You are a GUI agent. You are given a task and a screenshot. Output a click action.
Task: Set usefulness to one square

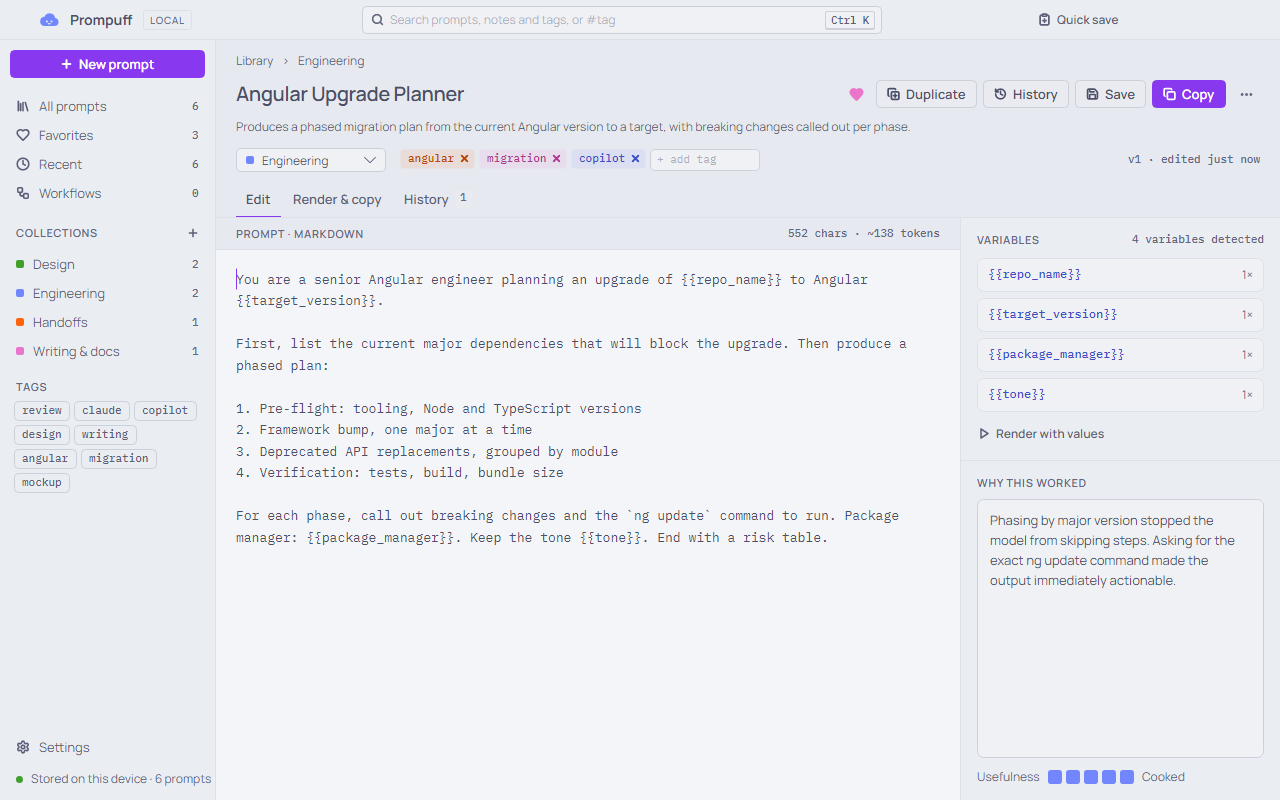[1055, 777]
